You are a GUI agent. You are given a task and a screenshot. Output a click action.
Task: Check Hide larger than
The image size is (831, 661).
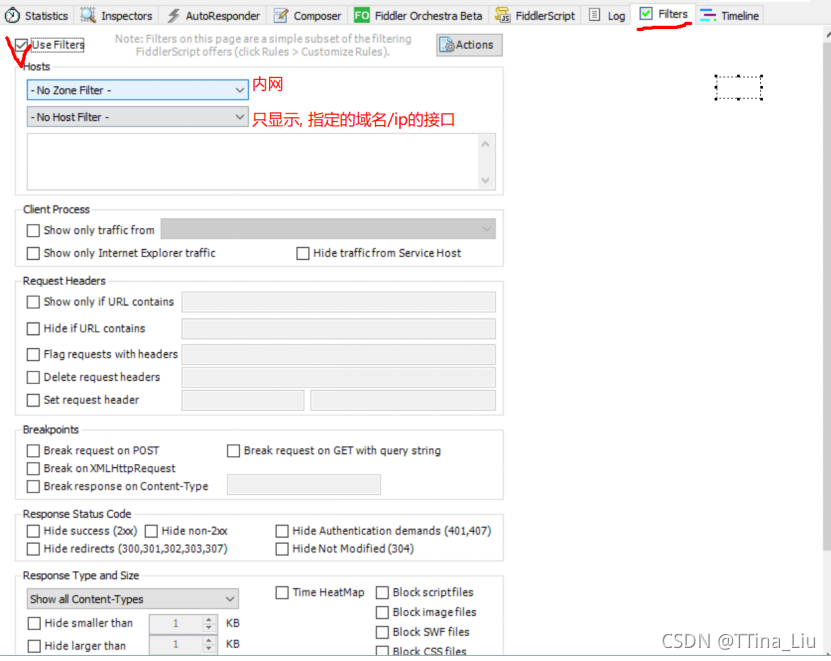tap(34, 646)
